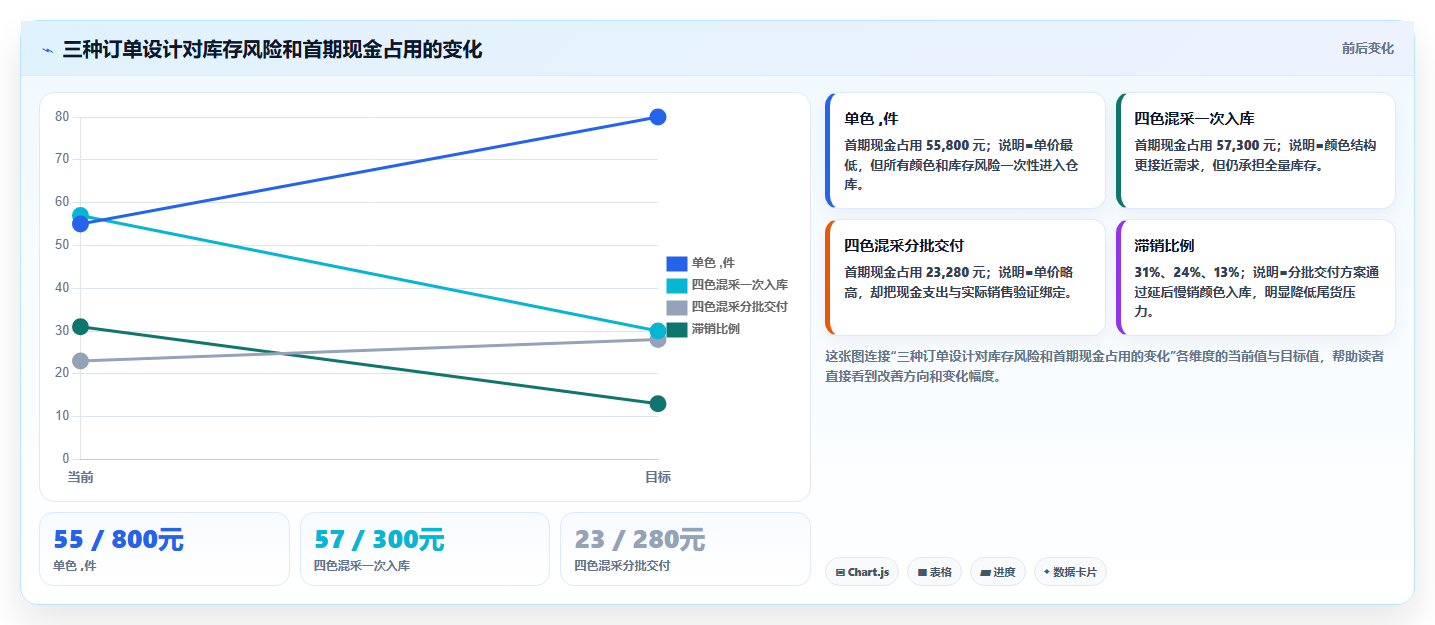
Task: Click the cyan current point at 57
Action: pyautogui.click(x=80, y=214)
